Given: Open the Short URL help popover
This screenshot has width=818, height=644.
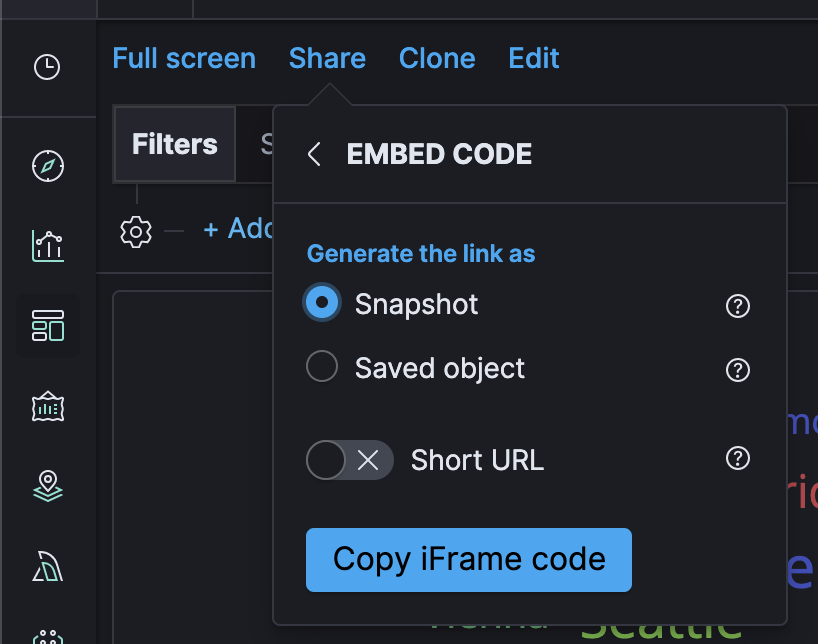Looking at the screenshot, I should pos(737,459).
